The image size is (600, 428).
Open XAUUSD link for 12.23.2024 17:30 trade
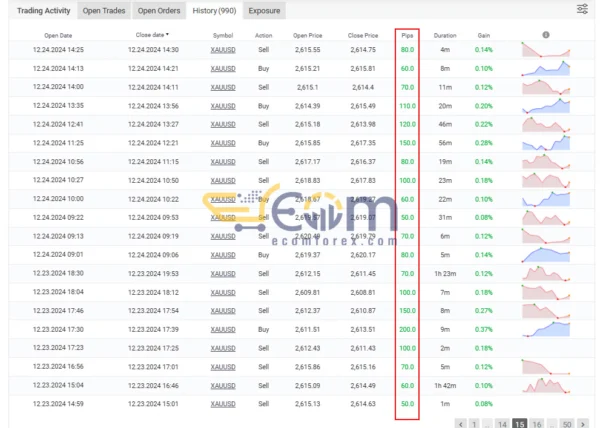coord(223,330)
